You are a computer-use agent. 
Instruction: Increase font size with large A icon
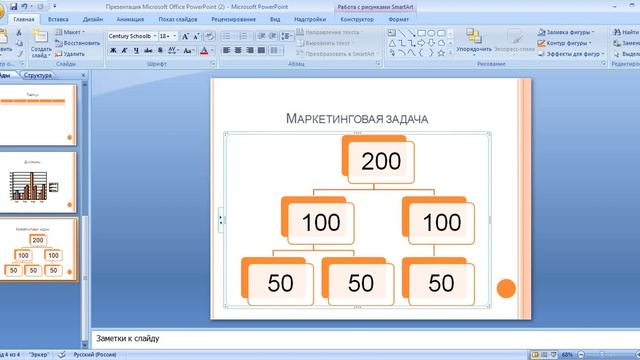185,36
